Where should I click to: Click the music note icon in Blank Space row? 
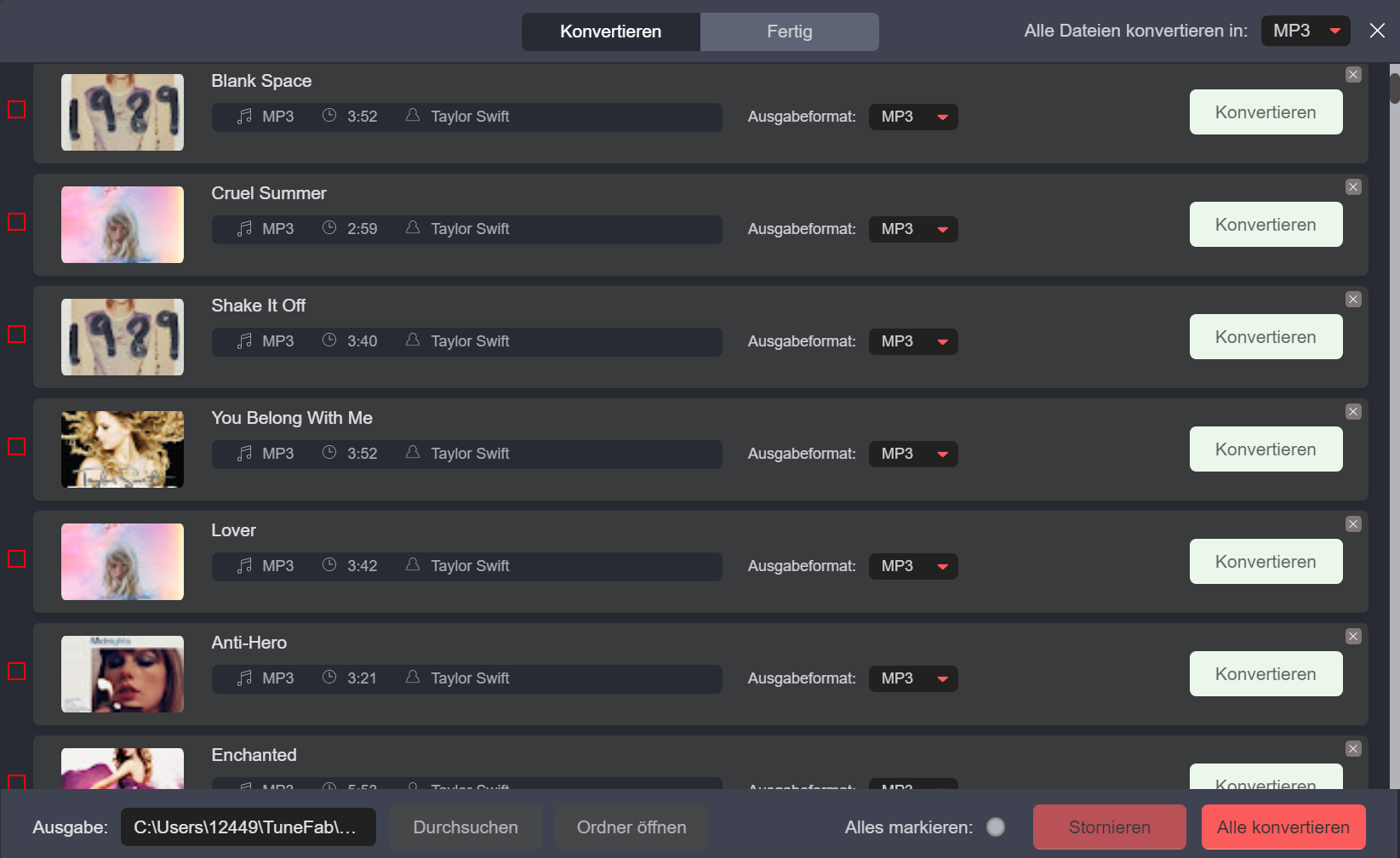tap(244, 116)
